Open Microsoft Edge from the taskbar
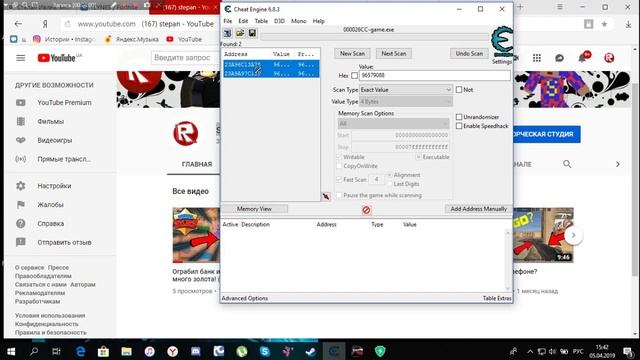Screen dimensions: 640x360 (80, 351)
